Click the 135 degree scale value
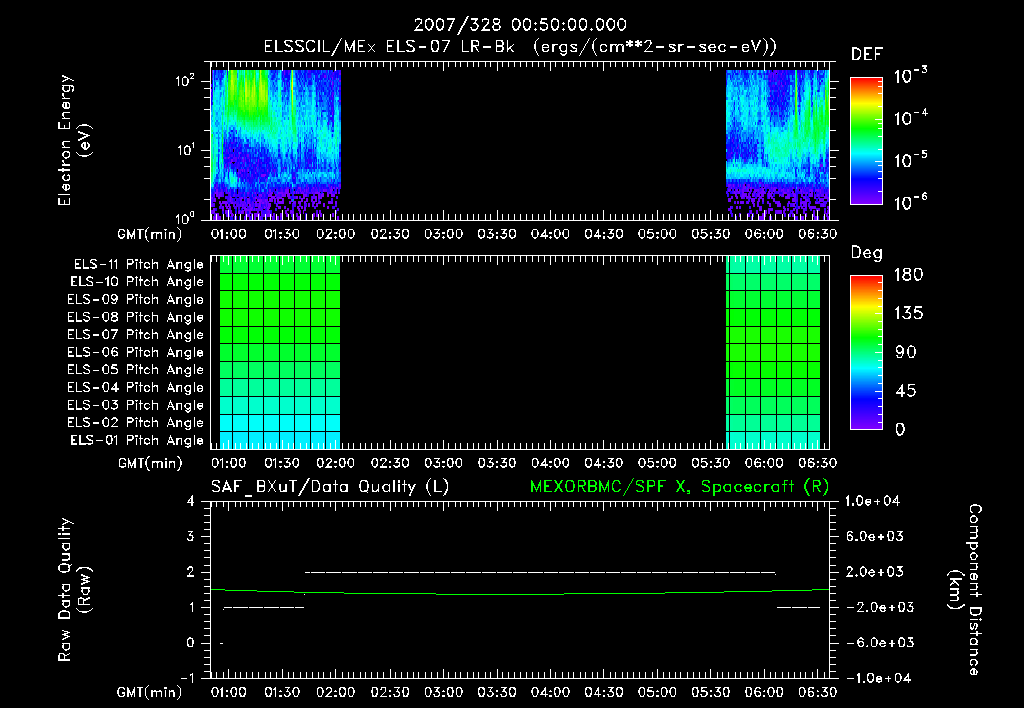Image resolution: width=1024 pixels, height=708 pixels. point(908,314)
